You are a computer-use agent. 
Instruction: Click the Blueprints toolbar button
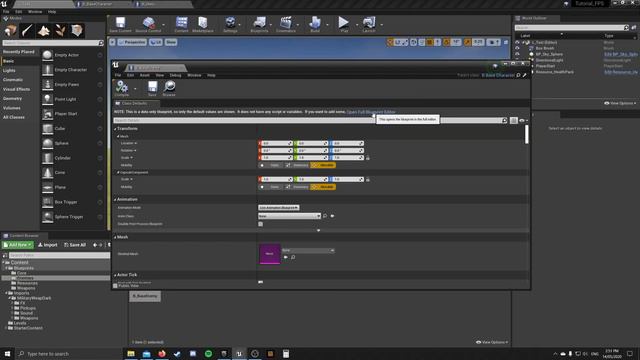click(x=259, y=24)
